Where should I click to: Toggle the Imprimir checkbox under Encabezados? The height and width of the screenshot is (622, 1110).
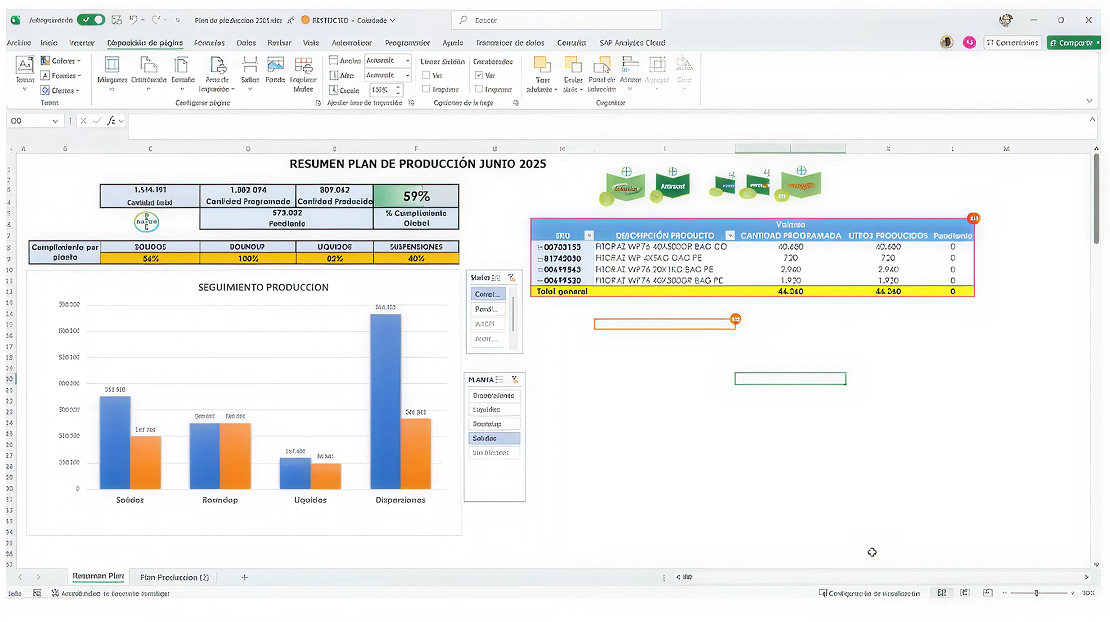click(x=479, y=89)
